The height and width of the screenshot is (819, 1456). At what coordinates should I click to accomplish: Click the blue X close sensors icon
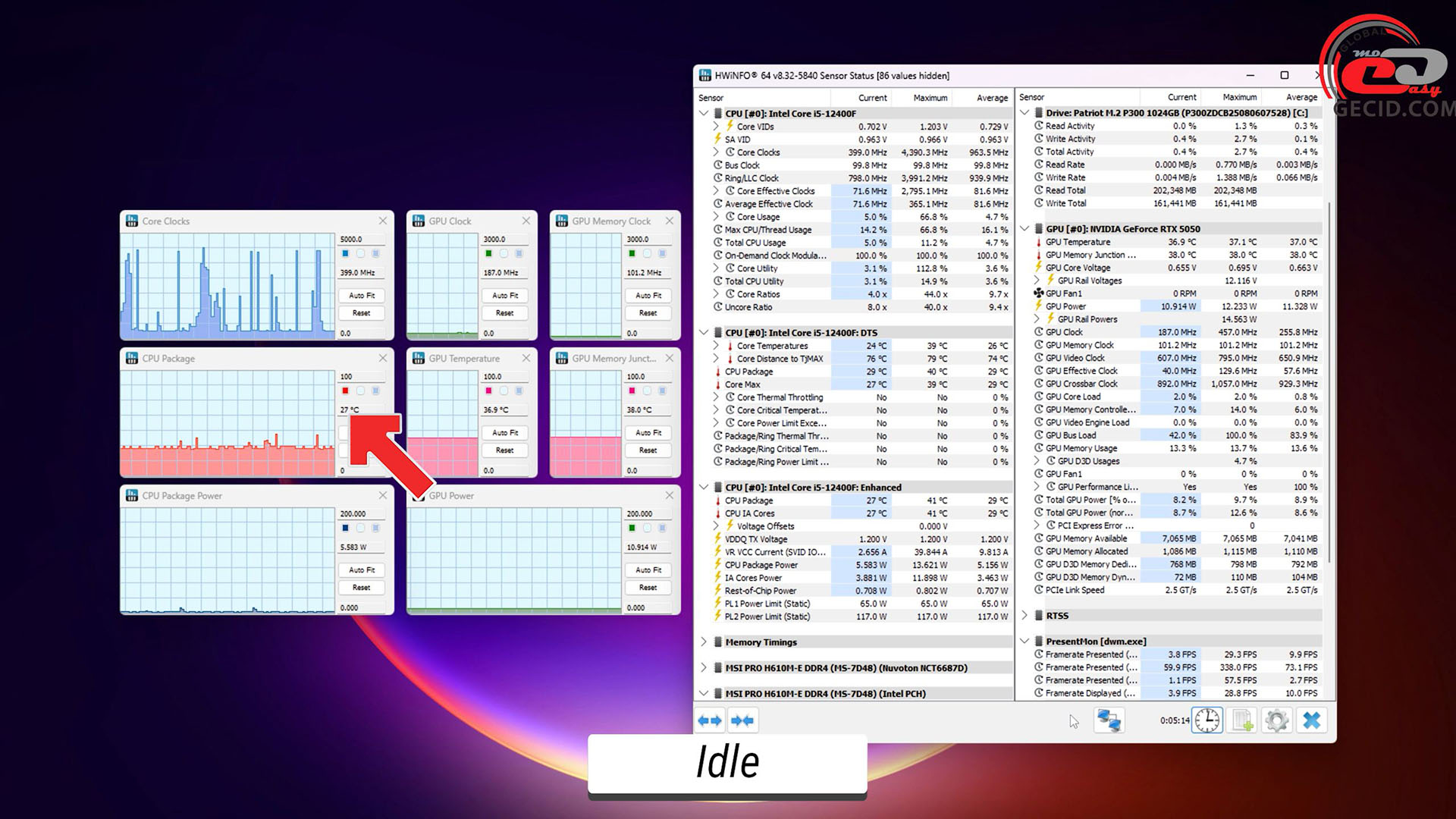(x=1312, y=720)
